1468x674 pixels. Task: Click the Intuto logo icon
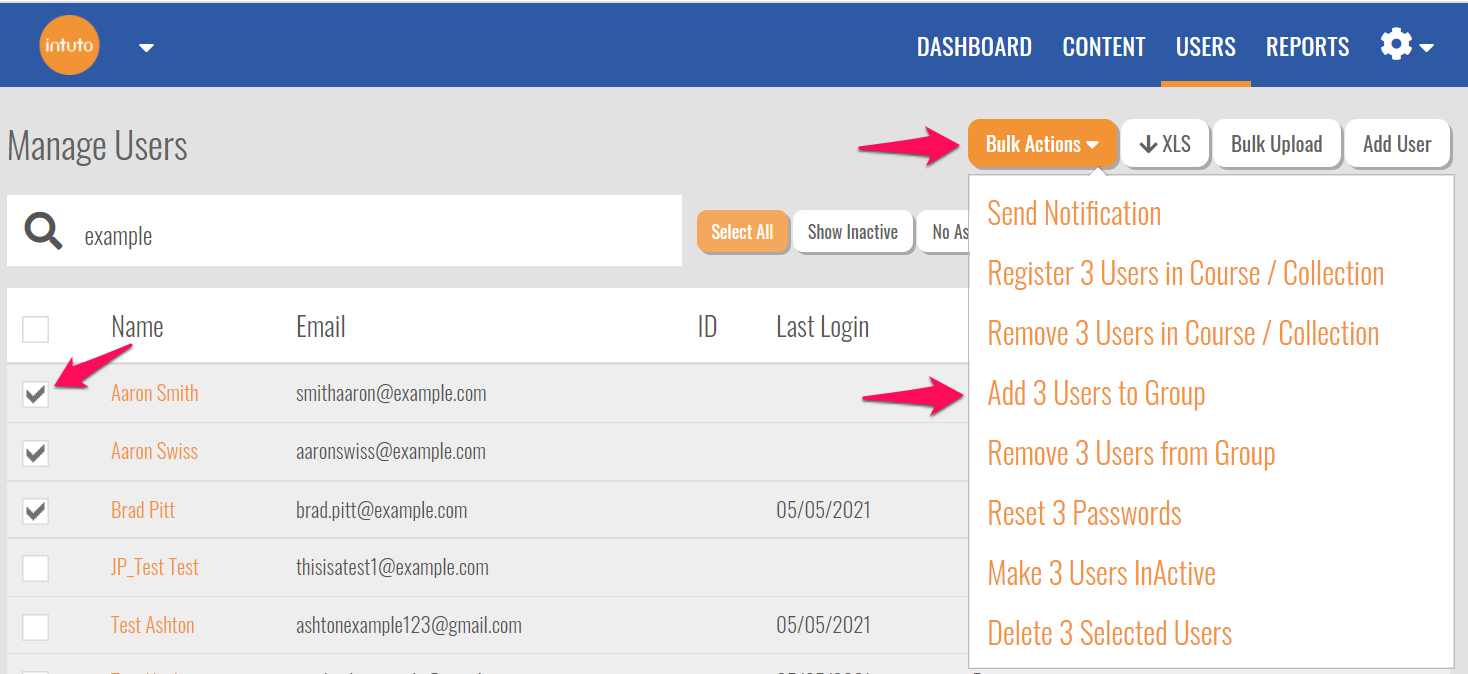(69, 46)
